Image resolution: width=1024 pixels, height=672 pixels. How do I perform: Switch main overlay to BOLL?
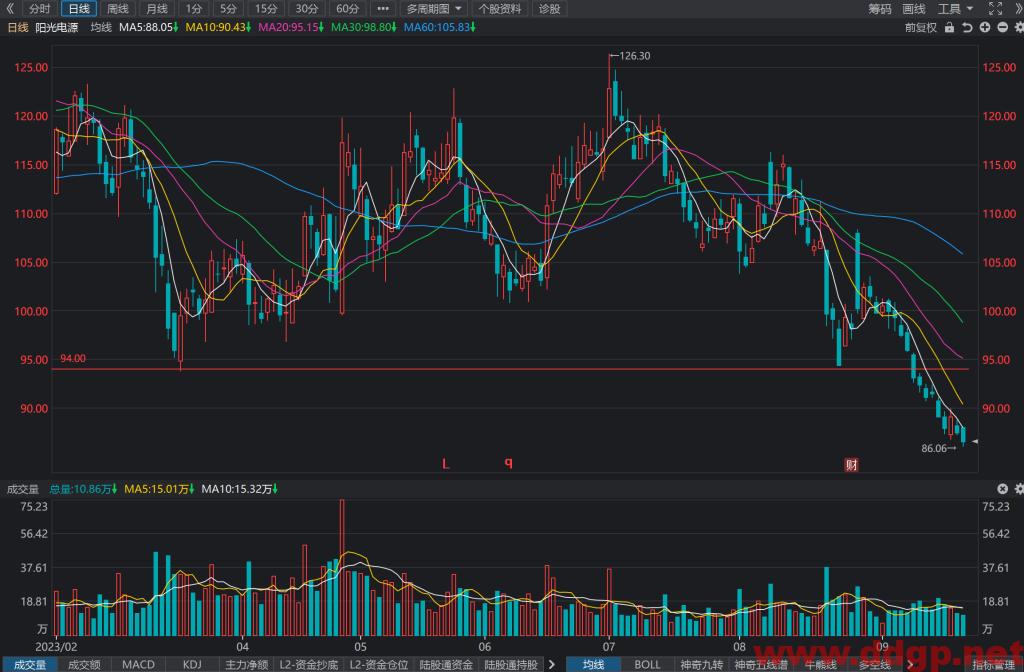coord(647,664)
